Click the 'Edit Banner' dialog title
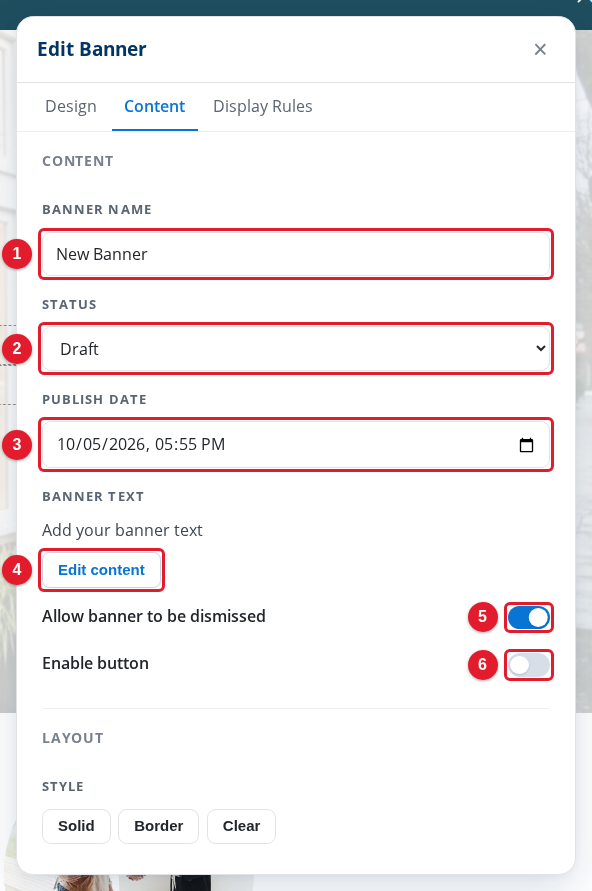The height and width of the screenshot is (891, 592). click(92, 49)
